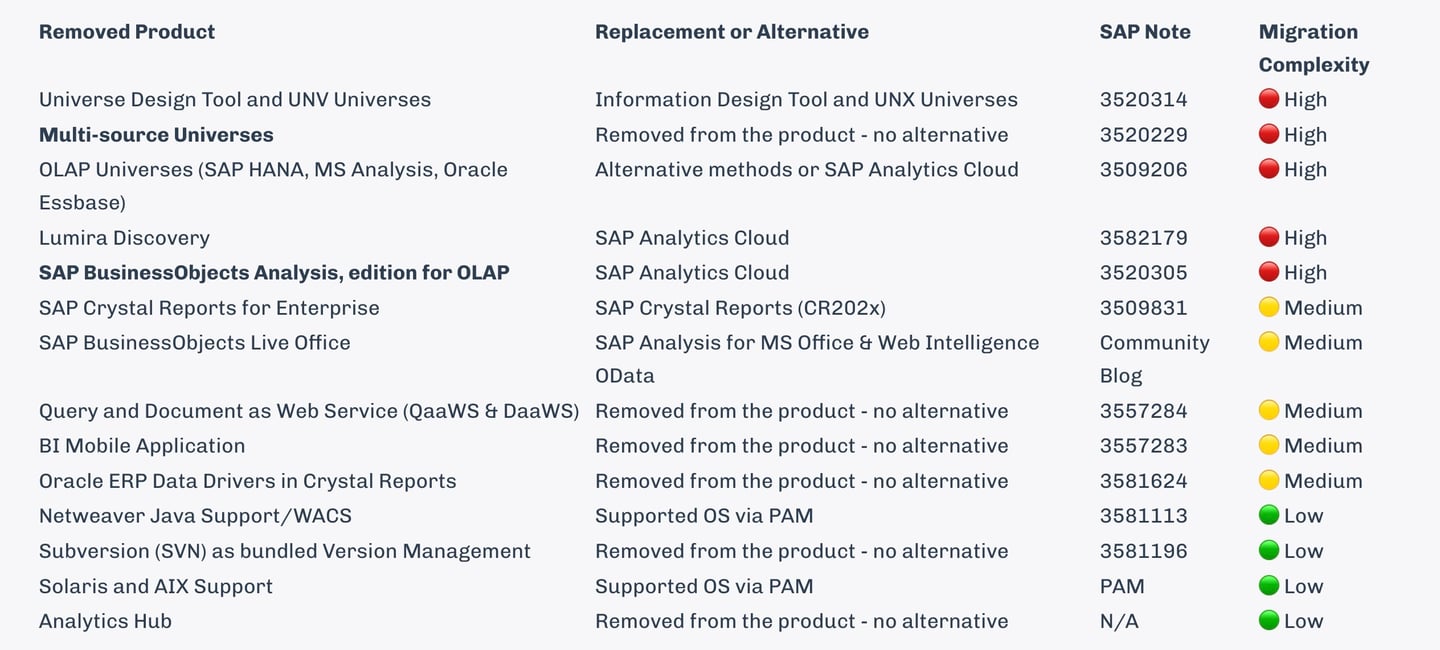Click green circle for Solaris and AIX Support
1440x650 pixels.
pyautogui.click(x=1269, y=586)
